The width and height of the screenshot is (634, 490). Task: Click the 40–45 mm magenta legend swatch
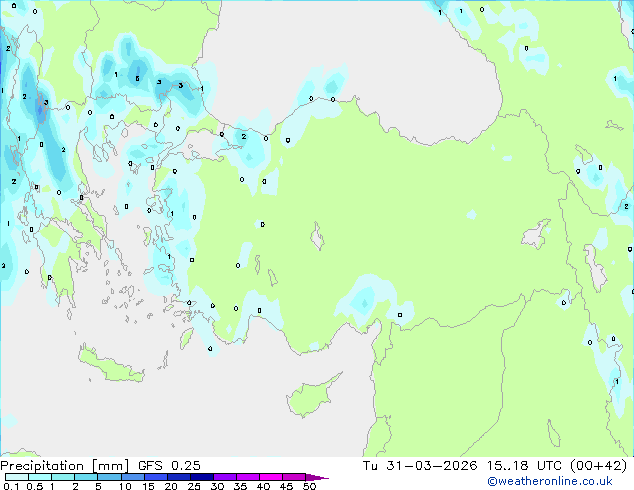click(x=271, y=477)
